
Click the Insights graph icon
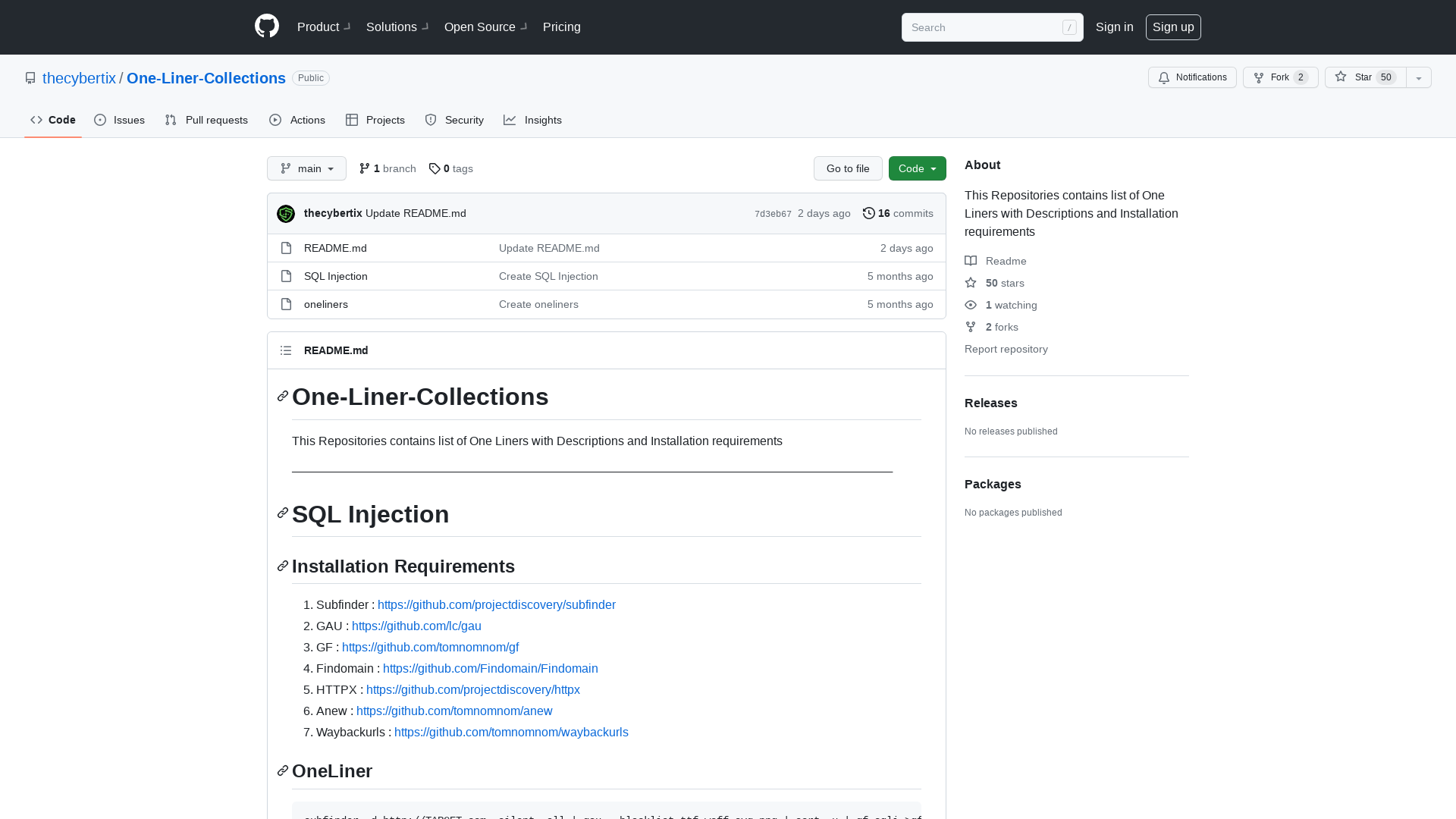click(510, 120)
